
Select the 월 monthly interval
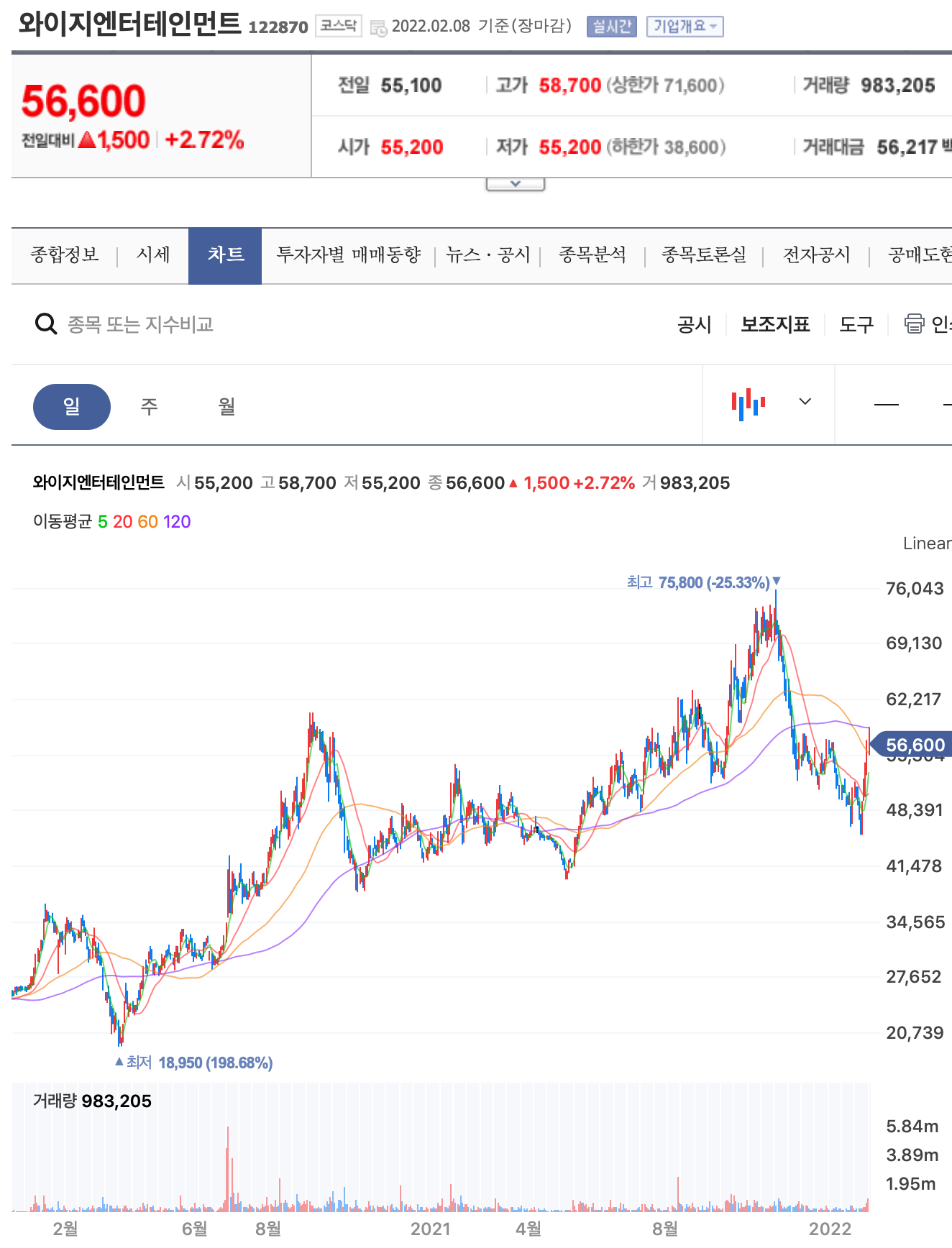coord(226,407)
